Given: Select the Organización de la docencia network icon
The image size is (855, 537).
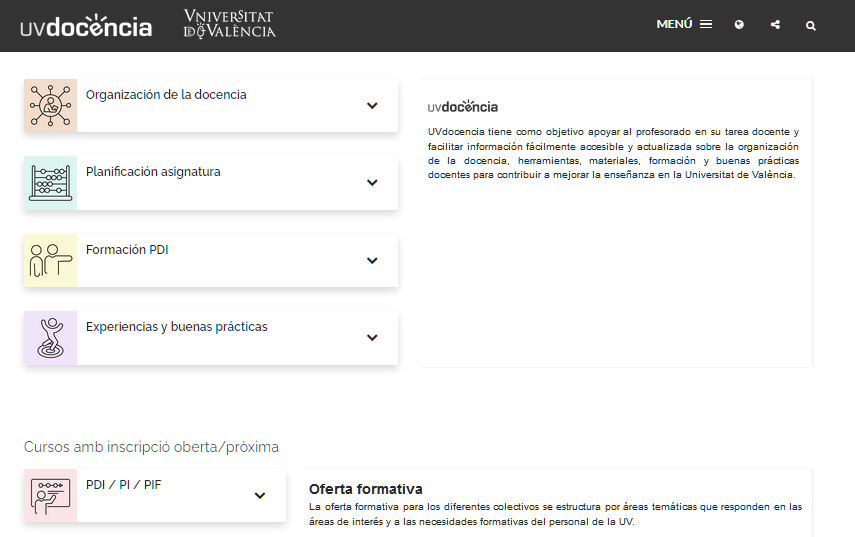Looking at the screenshot, I should click(50, 106).
